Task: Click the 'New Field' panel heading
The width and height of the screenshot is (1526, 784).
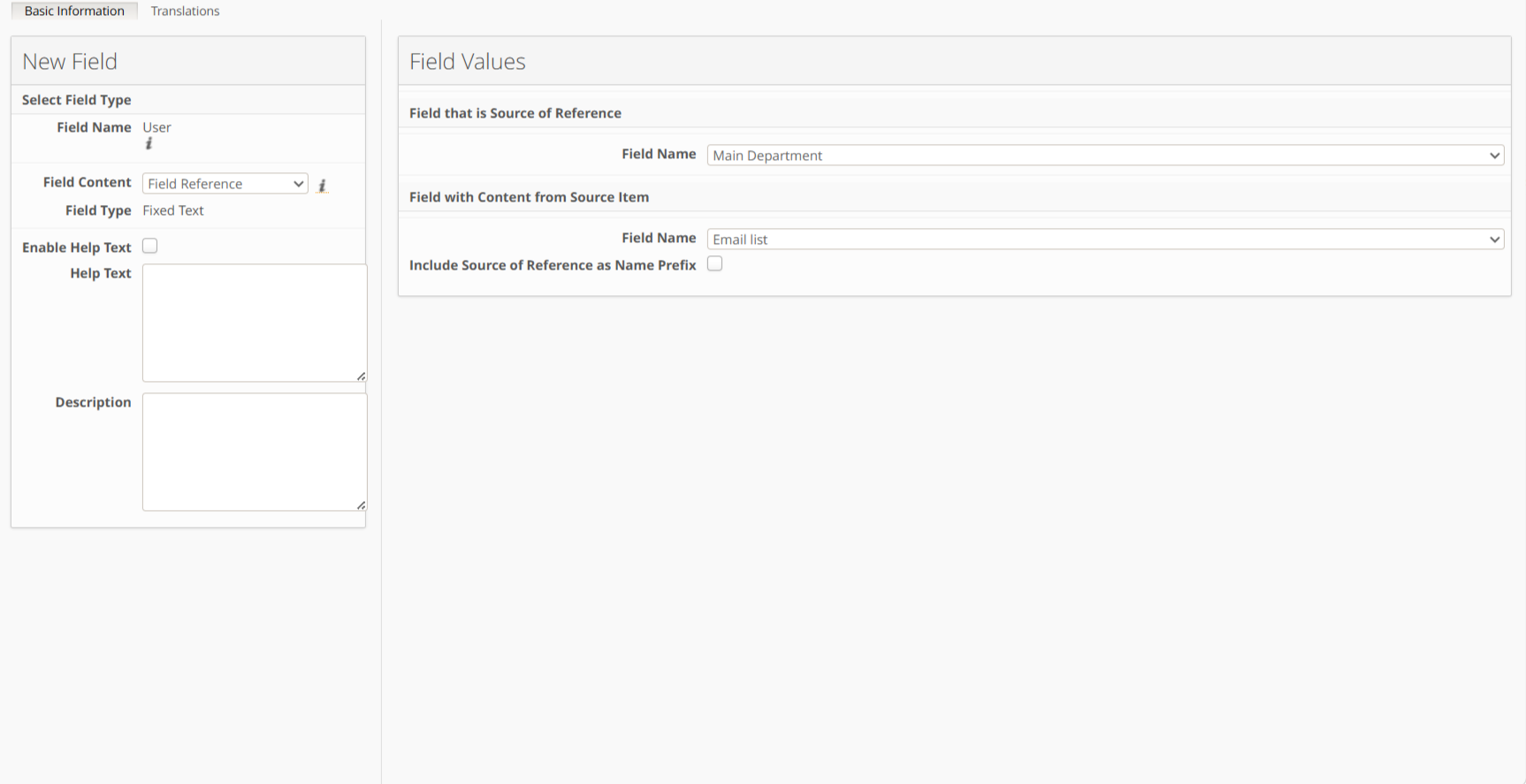Action: pos(70,61)
